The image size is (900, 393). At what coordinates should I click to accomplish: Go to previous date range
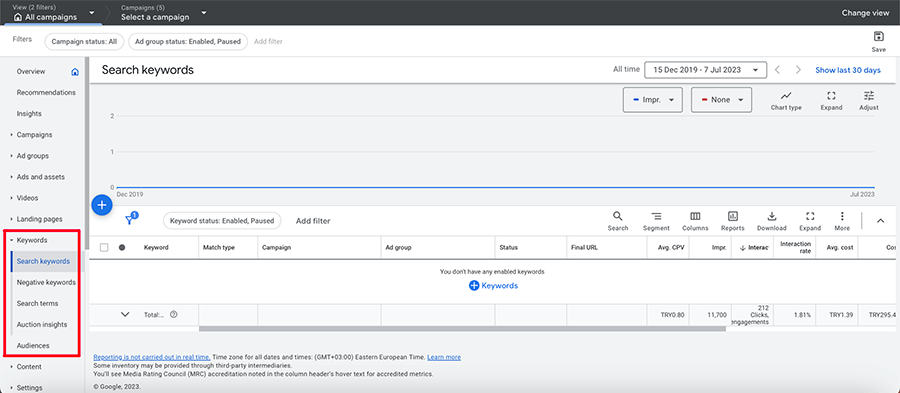(x=778, y=70)
